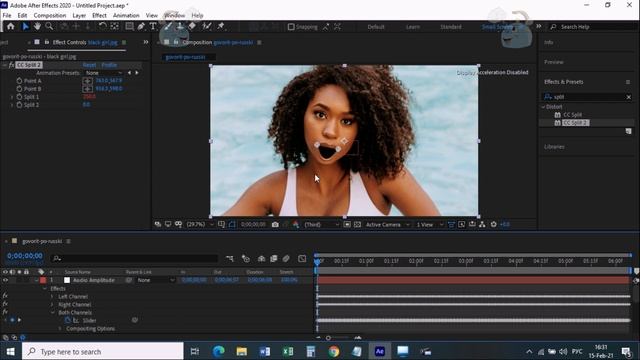Viewport: 640px width, 360px height.
Task: Click the CC Split 2 preset icon
Action: [x=557, y=122]
